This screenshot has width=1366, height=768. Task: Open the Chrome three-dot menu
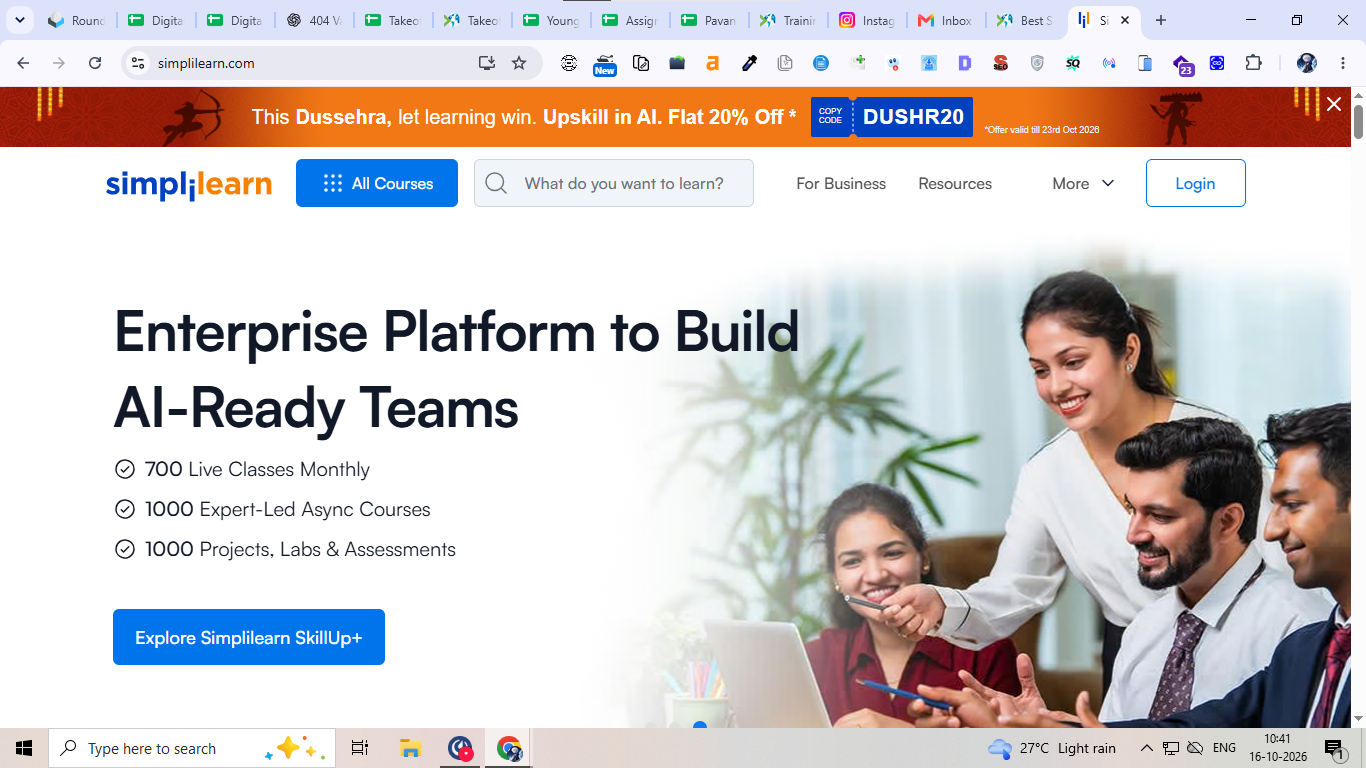(1342, 63)
